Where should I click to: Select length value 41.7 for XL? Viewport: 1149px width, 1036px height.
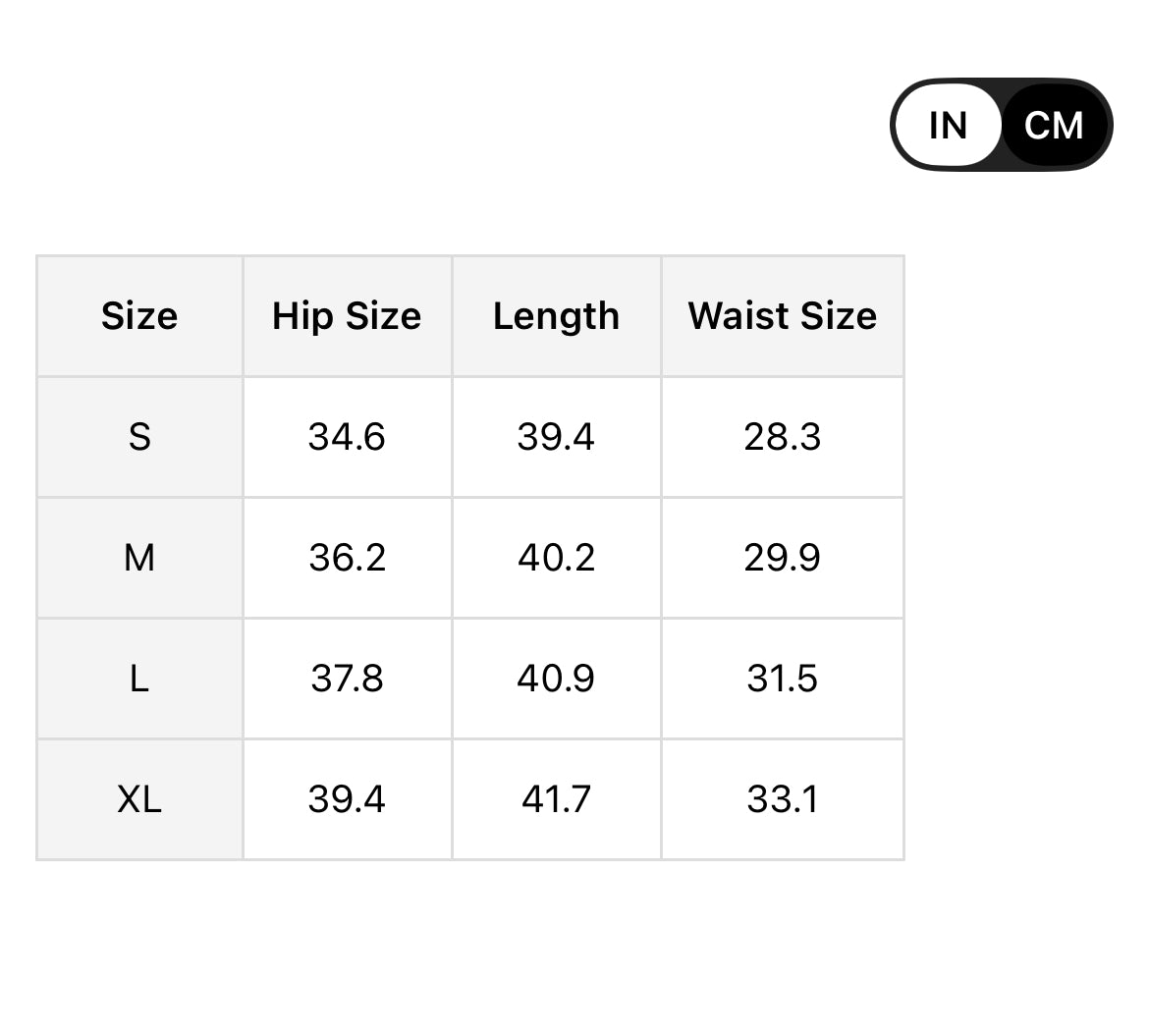point(556,799)
